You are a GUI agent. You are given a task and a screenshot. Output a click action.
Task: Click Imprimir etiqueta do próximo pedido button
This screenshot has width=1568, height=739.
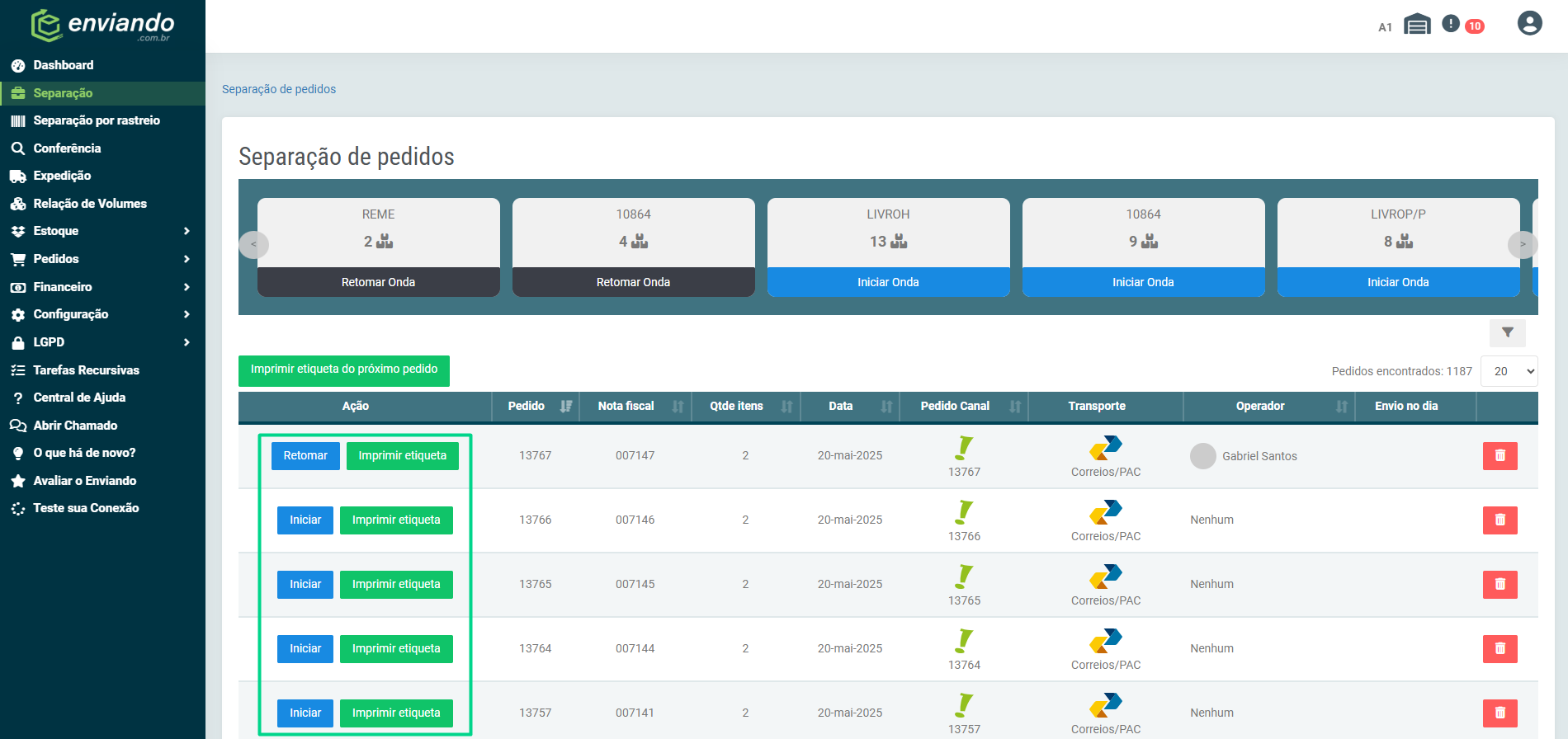click(344, 370)
